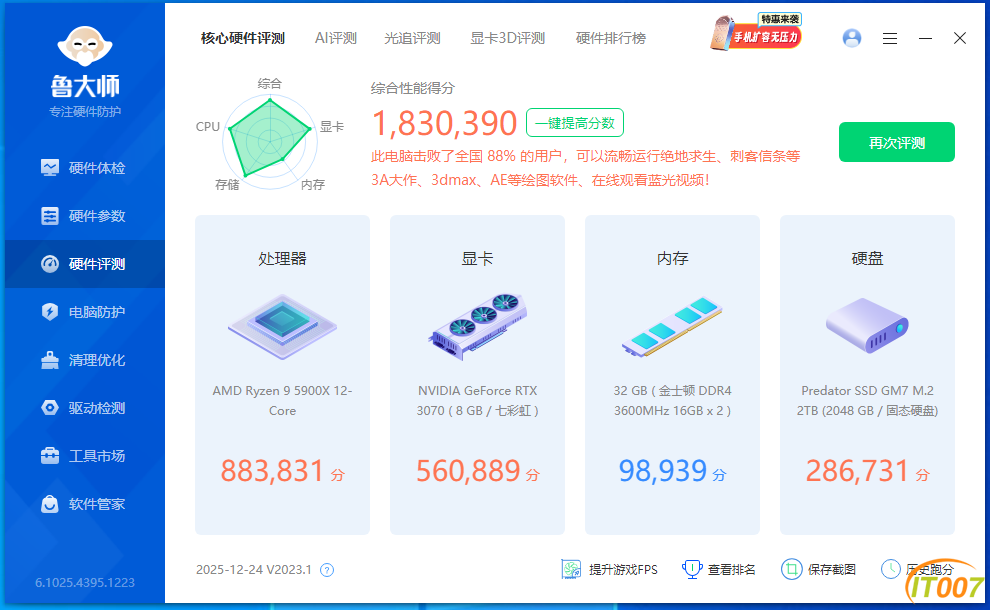990x610 pixels.
Task: Click 提升游戏FPS link
Action: point(610,569)
